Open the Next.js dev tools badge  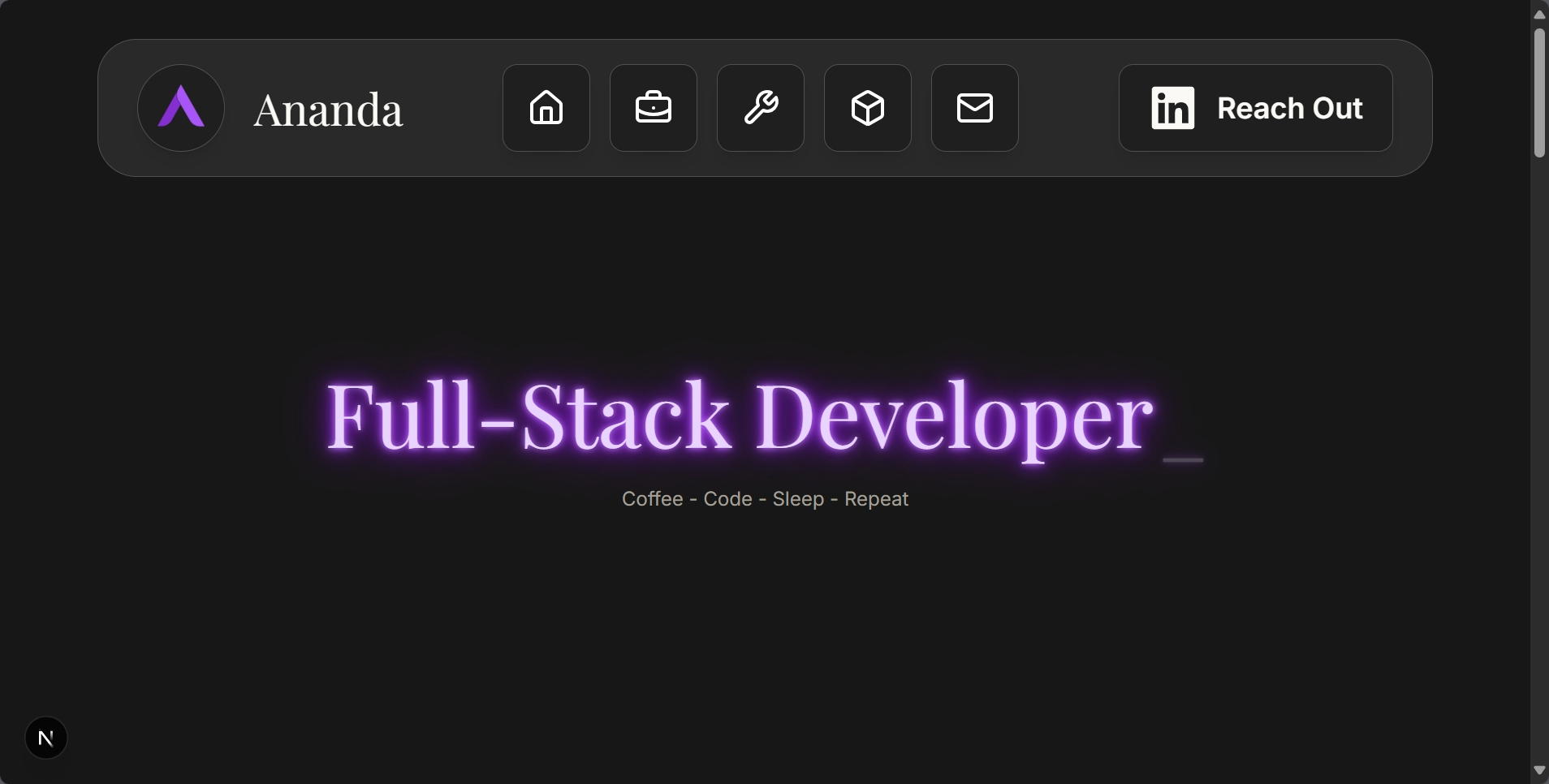46,738
